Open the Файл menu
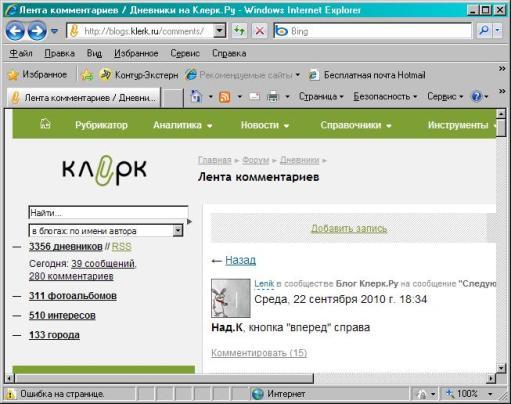 click(x=21, y=53)
